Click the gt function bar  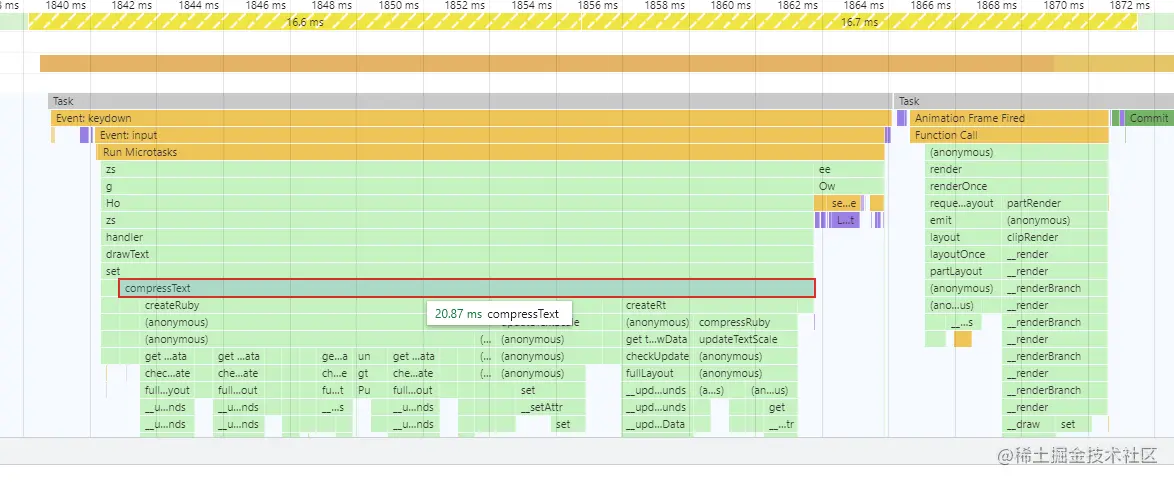tap(364, 373)
